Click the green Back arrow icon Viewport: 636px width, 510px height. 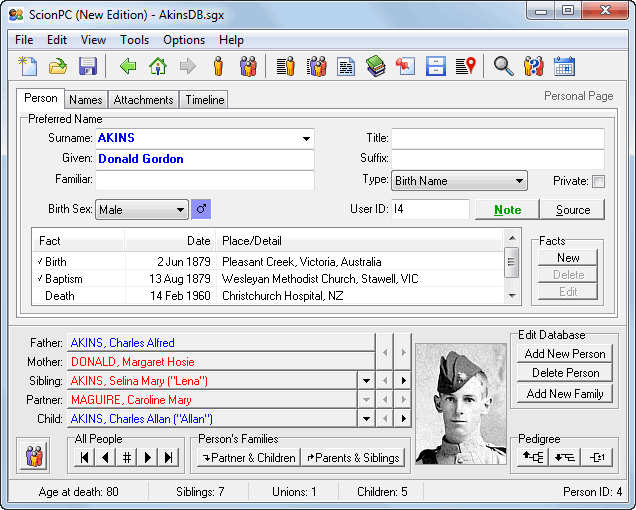[x=128, y=67]
